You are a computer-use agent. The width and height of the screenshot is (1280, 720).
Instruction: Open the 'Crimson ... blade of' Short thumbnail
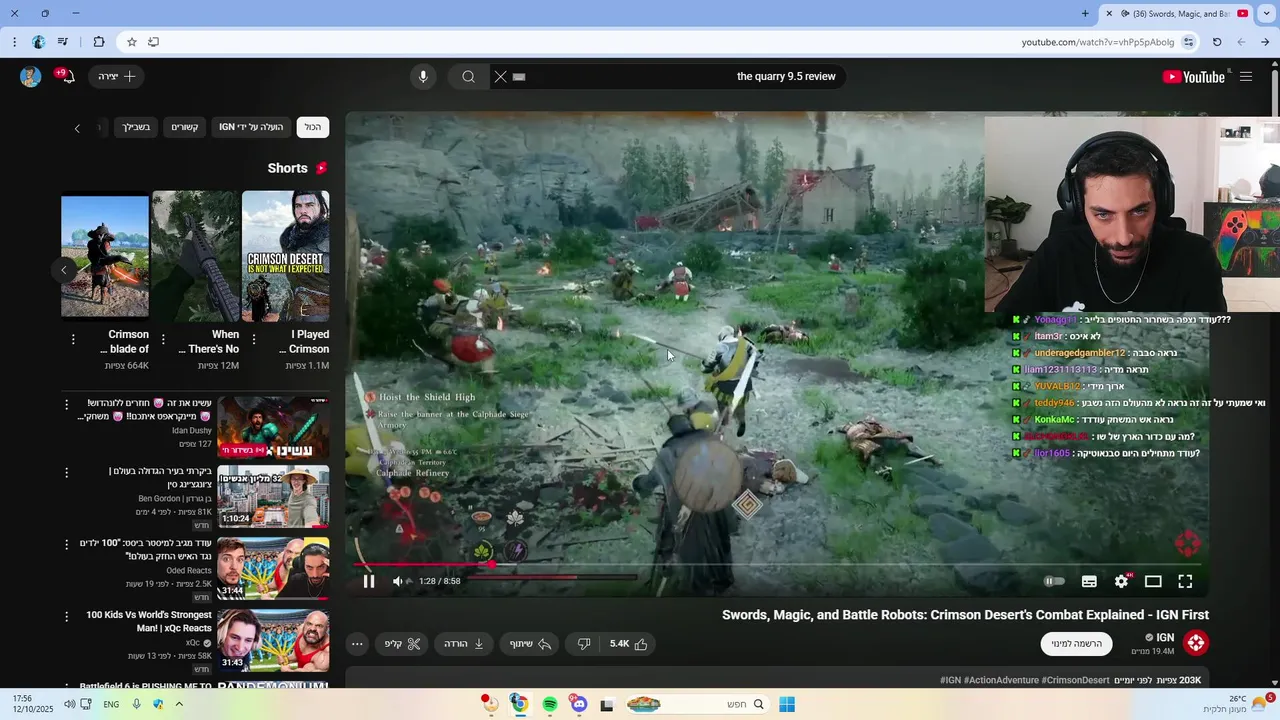coord(105,256)
